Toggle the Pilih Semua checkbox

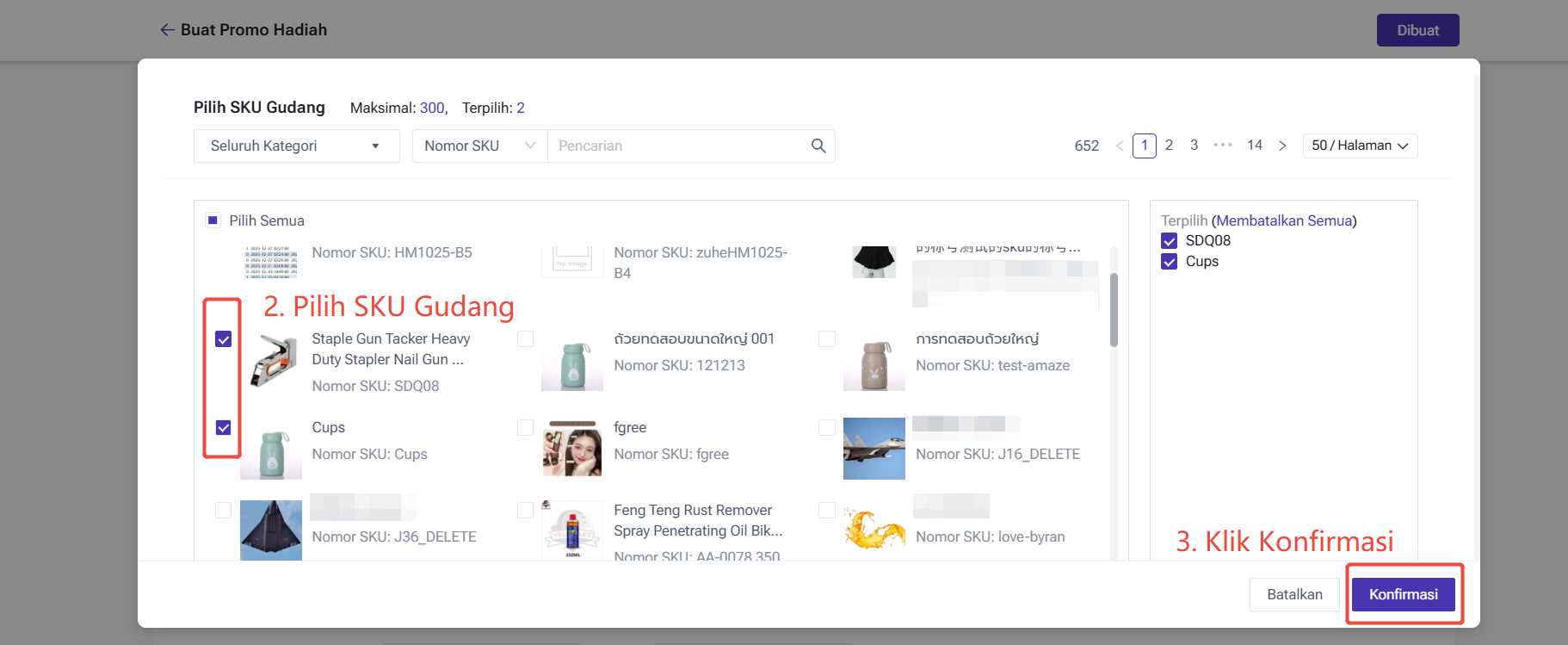pyautogui.click(x=213, y=220)
